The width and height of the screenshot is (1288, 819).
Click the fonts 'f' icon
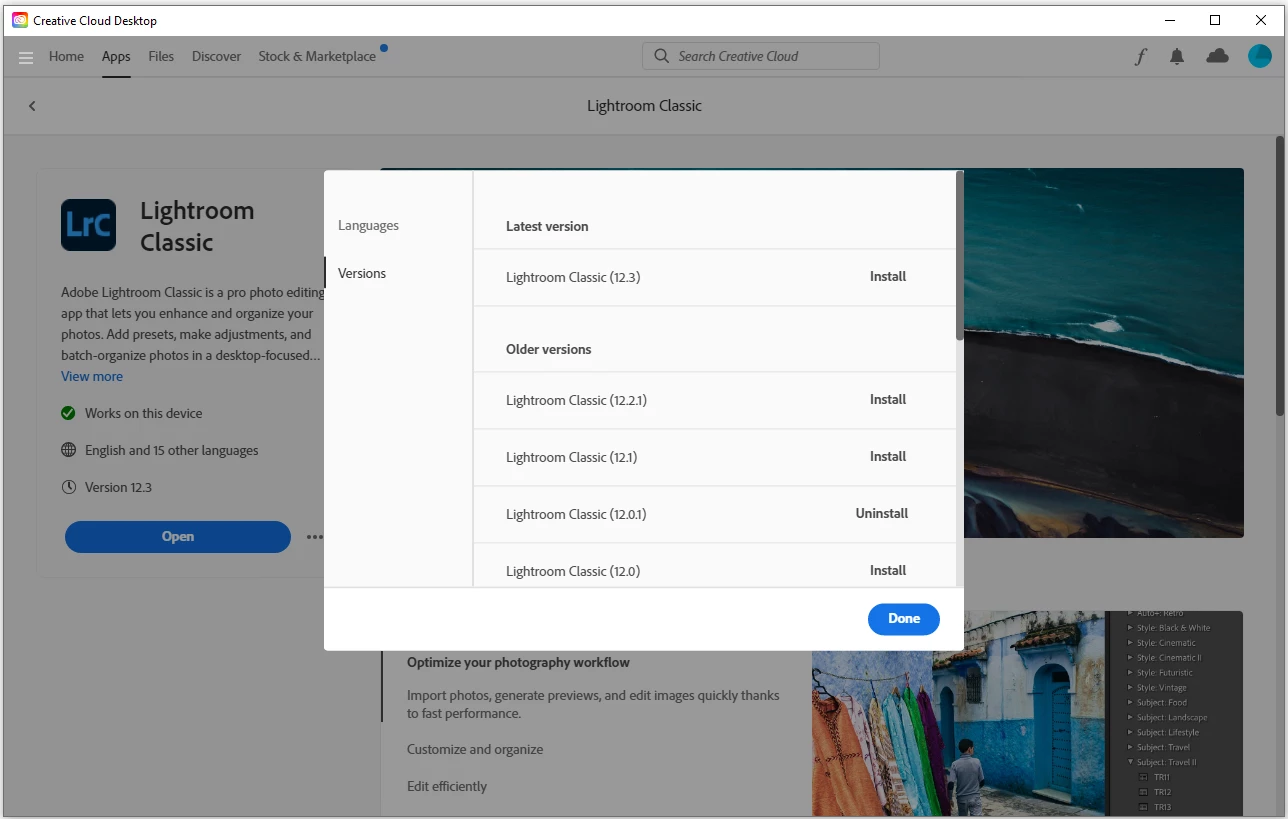pyautogui.click(x=1140, y=57)
